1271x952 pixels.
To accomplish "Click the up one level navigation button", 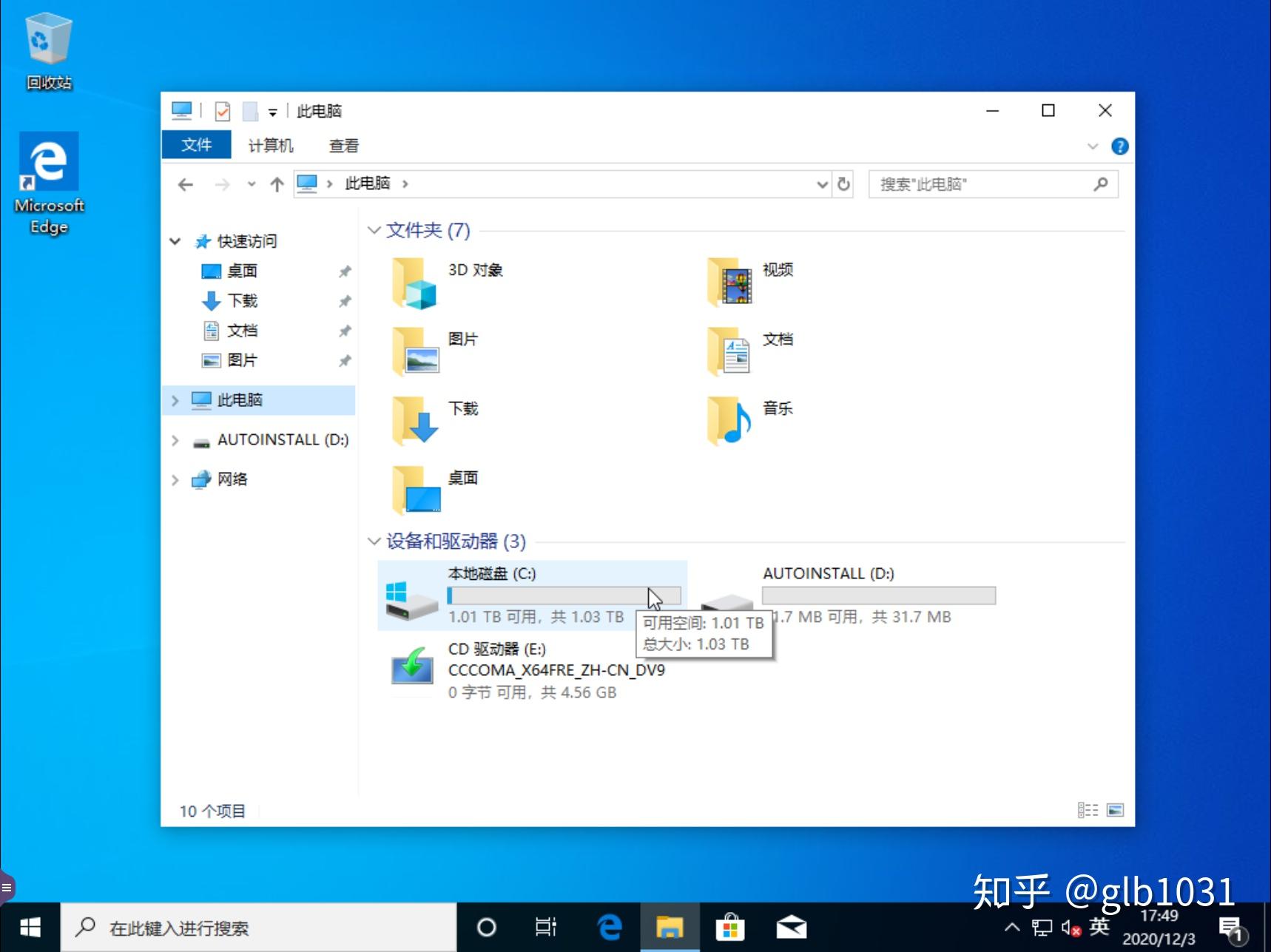I will click(275, 184).
